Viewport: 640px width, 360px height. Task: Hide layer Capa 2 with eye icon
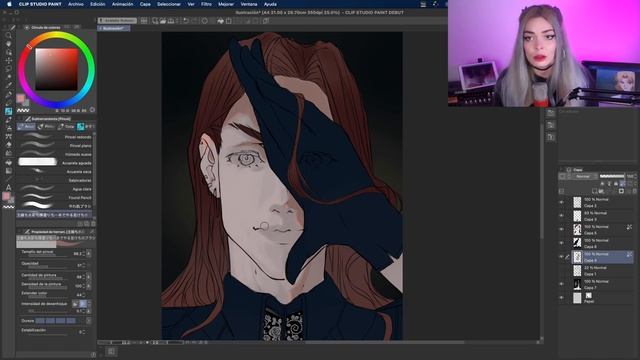tap(561, 202)
